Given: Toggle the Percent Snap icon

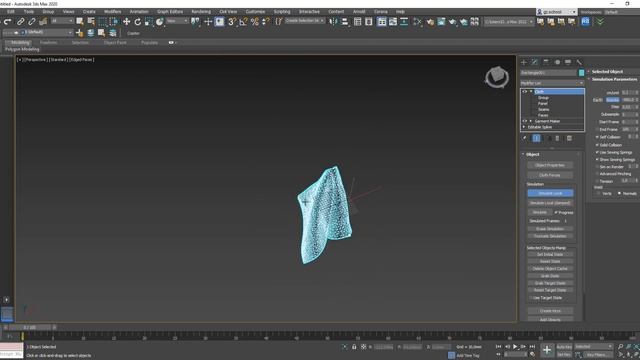Looking at the screenshot, I should tap(255, 22).
